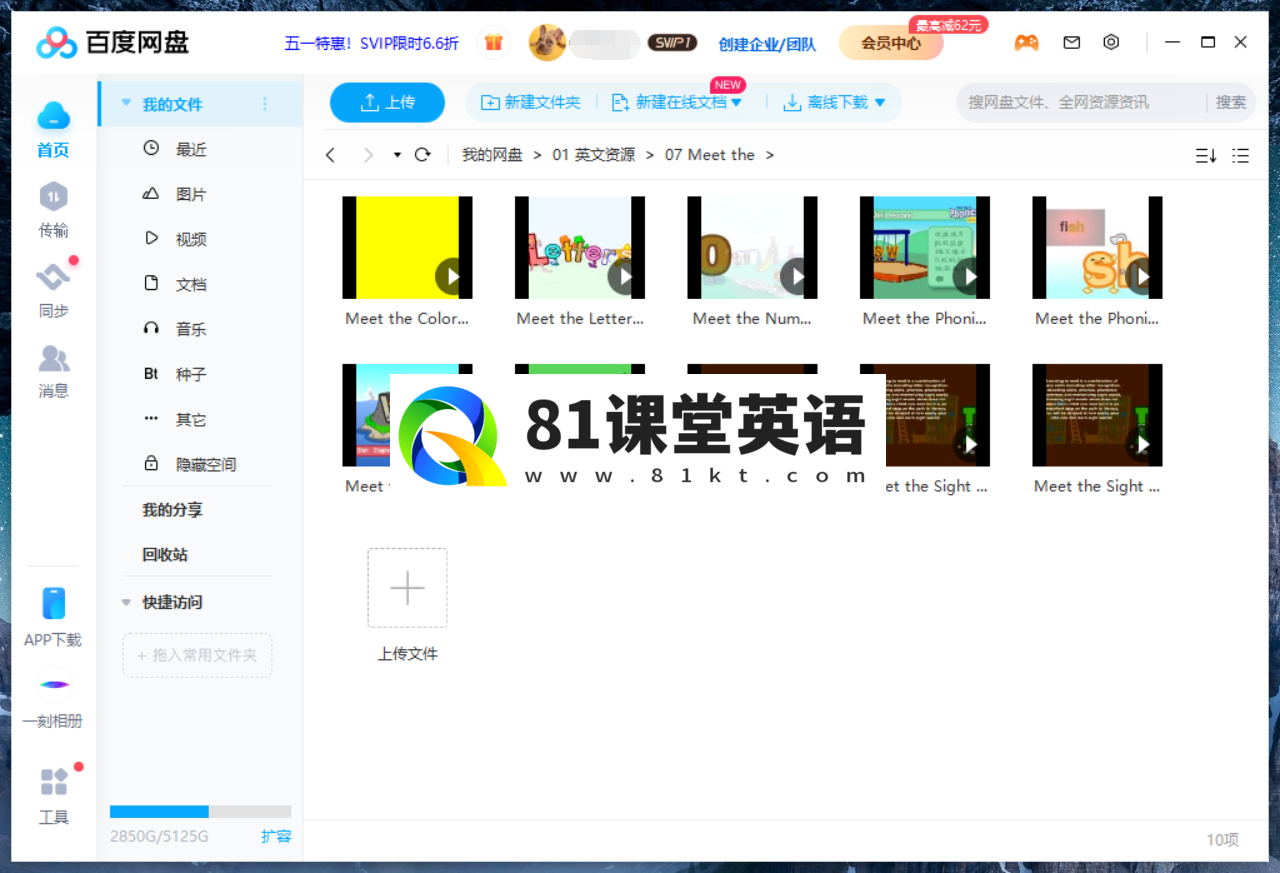Open Meet the Color video thumbnail

tap(407, 248)
